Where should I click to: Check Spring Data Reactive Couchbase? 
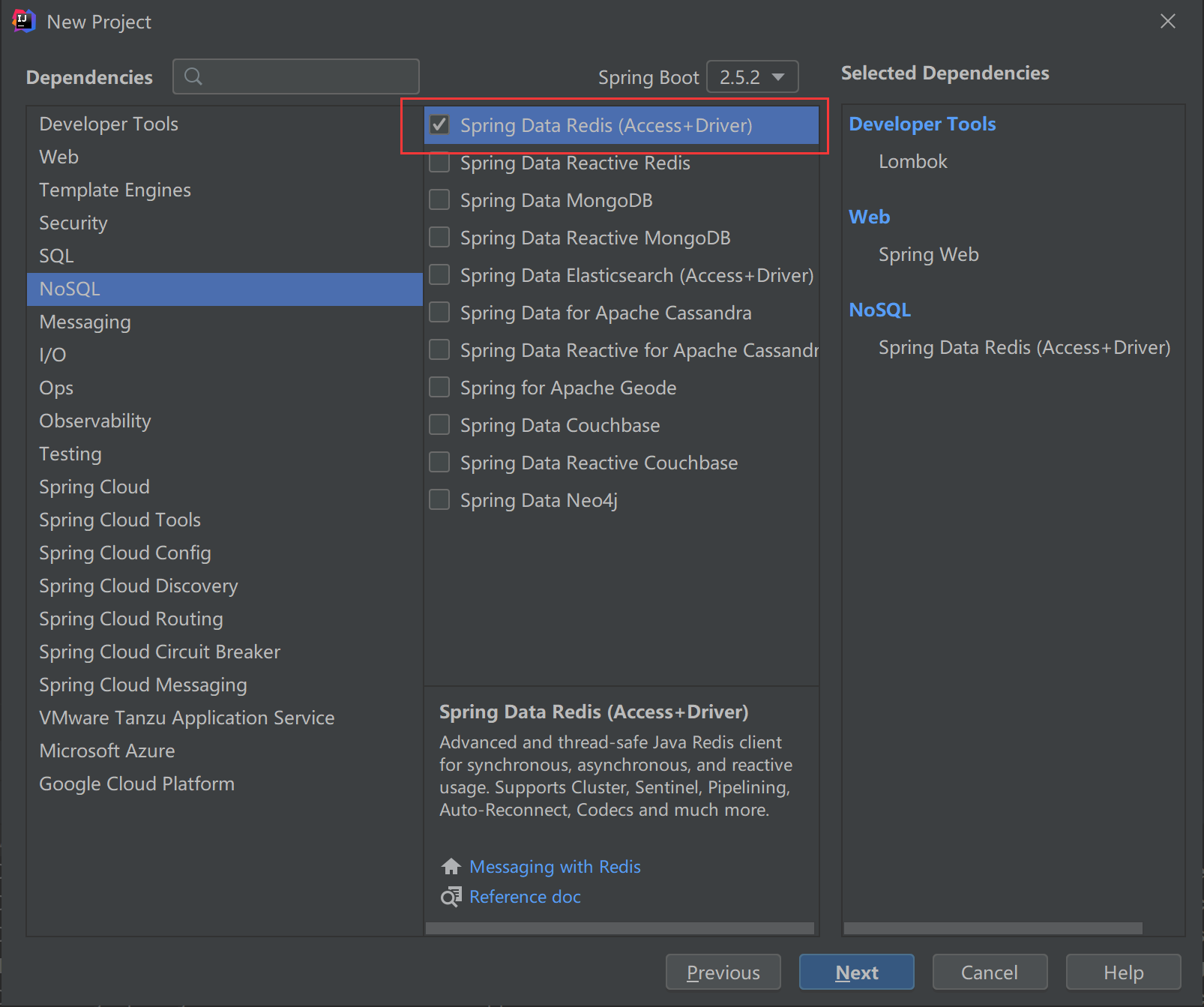point(439,462)
